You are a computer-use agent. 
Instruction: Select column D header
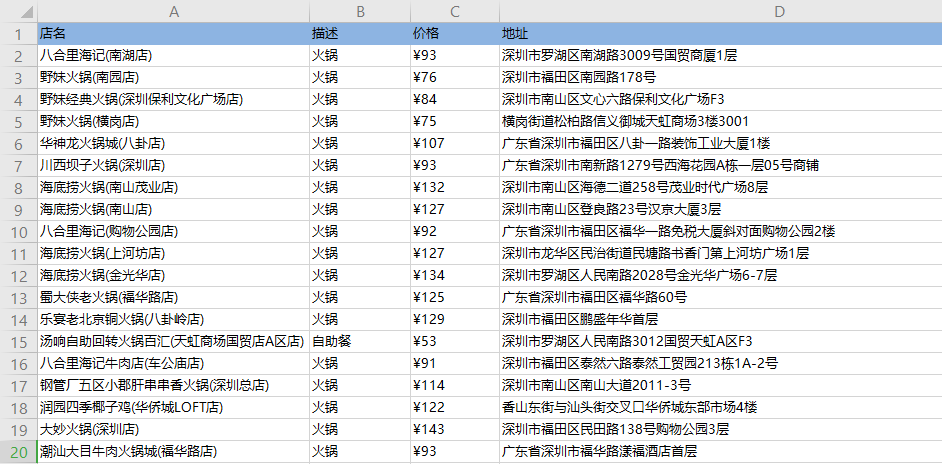pyautogui.click(x=720, y=11)
